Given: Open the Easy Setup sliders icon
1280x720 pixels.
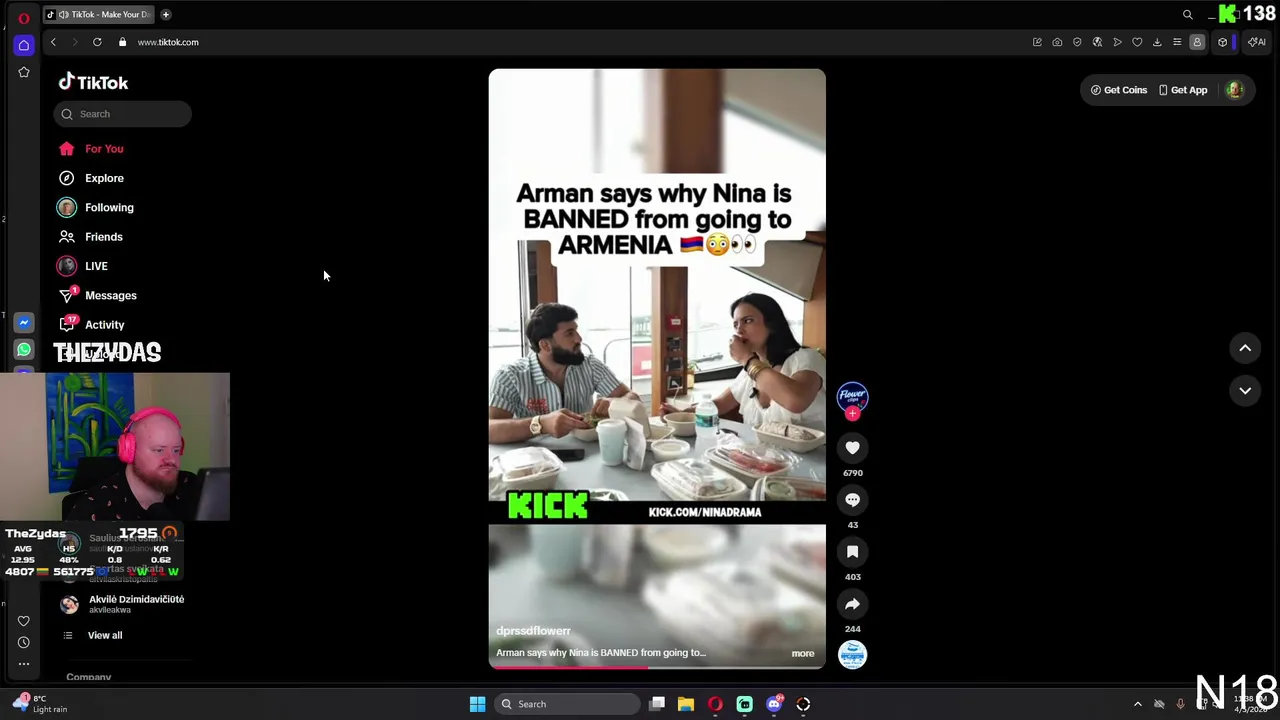Looking at the screenshot, I should point(1177,42).
